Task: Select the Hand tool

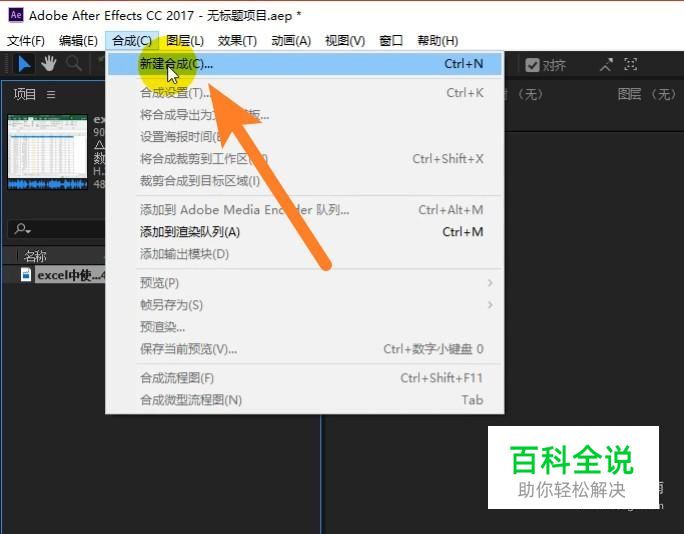Action: tap(49, 64)
